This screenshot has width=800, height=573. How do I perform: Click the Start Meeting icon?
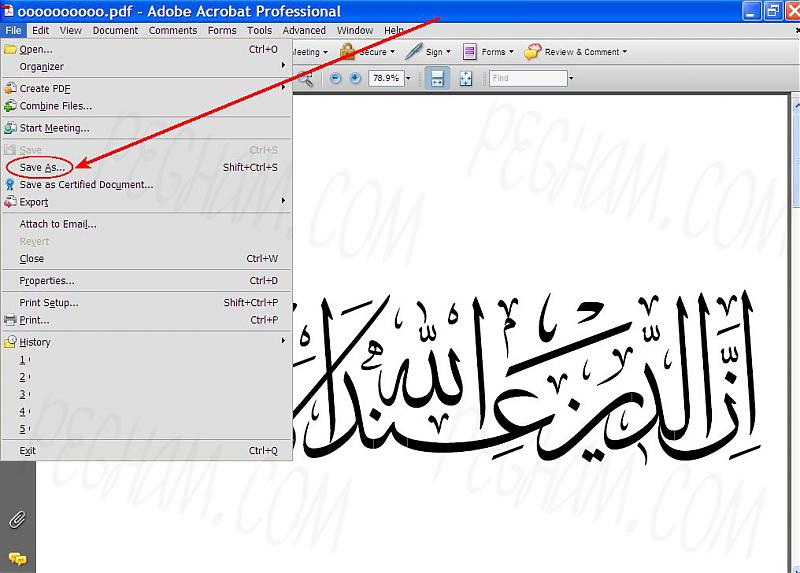tap(10, 128)
